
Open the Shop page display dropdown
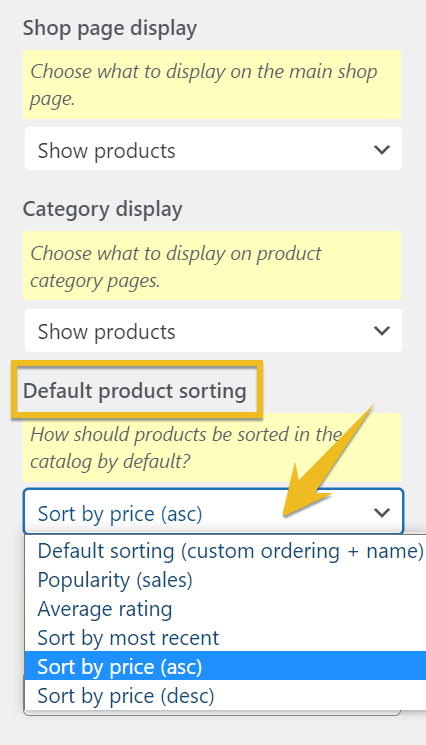click(x=213, y=149)
